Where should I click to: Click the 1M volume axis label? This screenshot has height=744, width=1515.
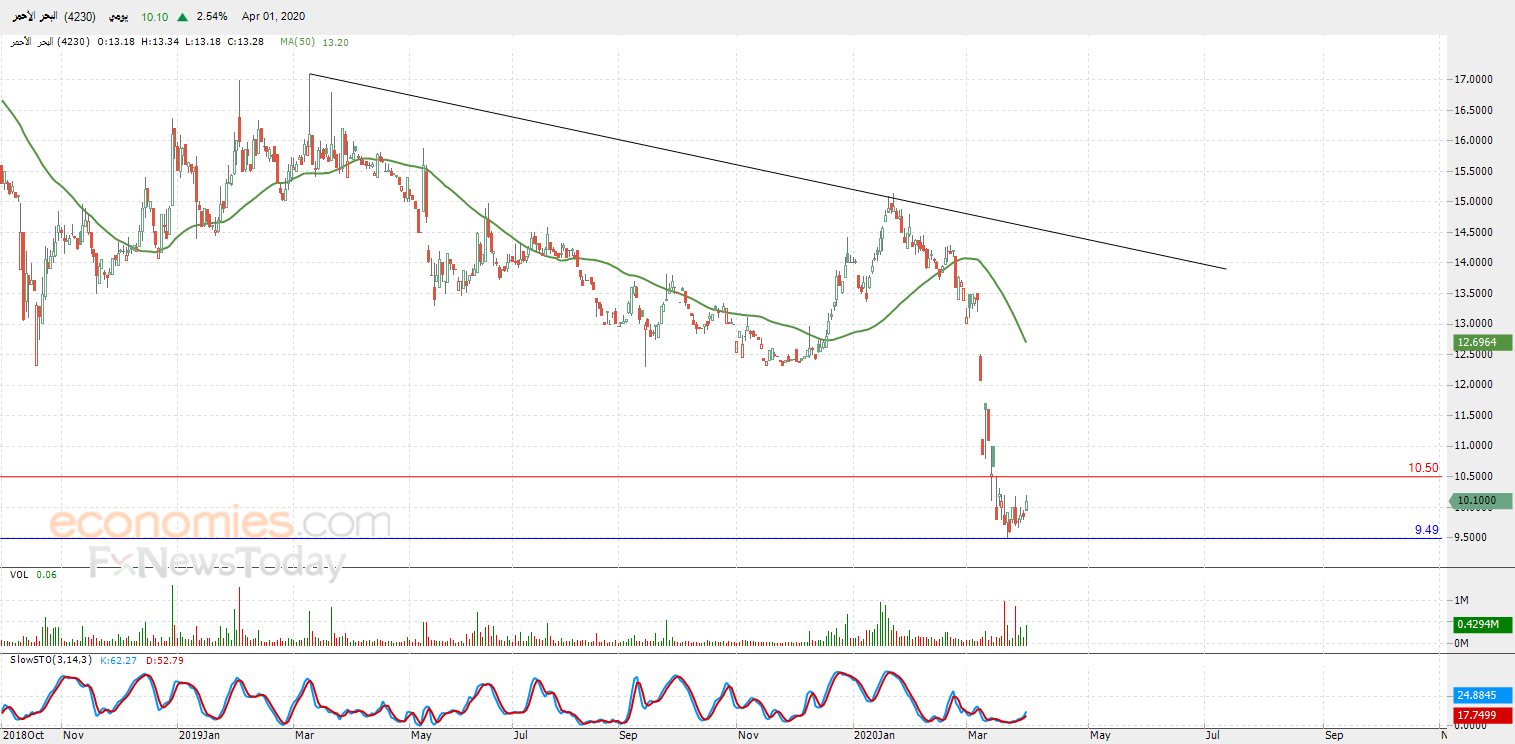pyautogui.click(x=1461, y=600)
